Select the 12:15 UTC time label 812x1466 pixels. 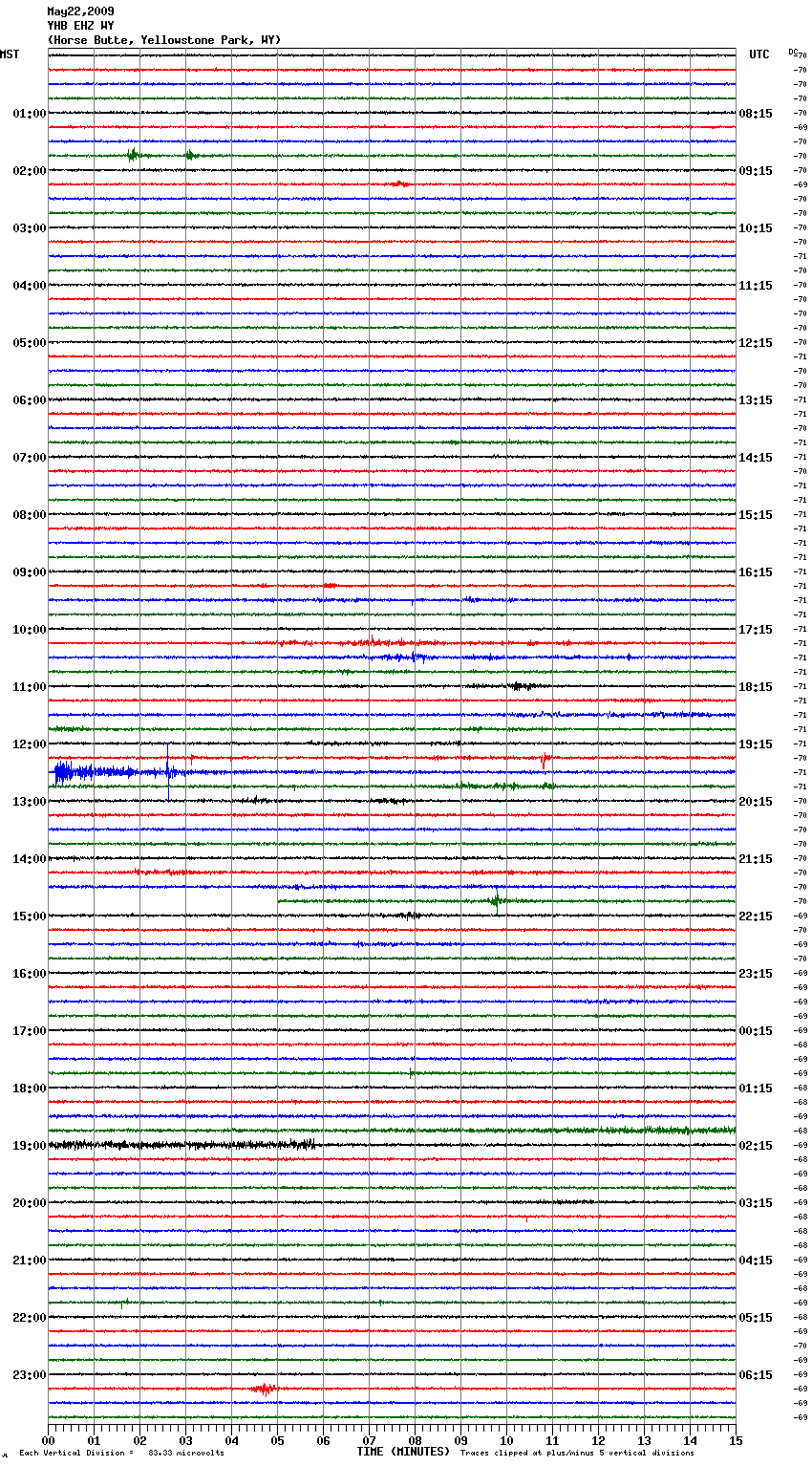pyautogui.click(x=756, y=343)
